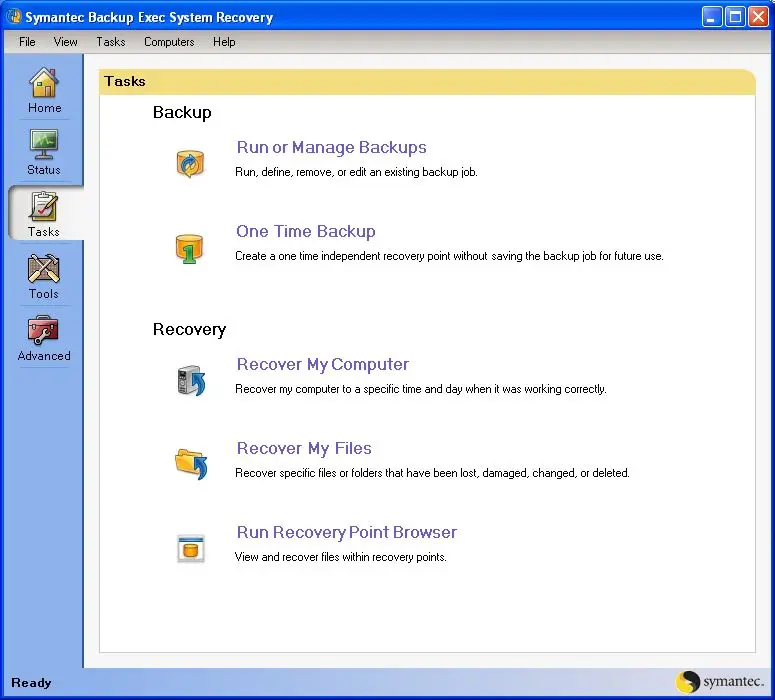Click the Recover My Files link
This screenshot has width=775, height=700.
click(x=304, y=448)
